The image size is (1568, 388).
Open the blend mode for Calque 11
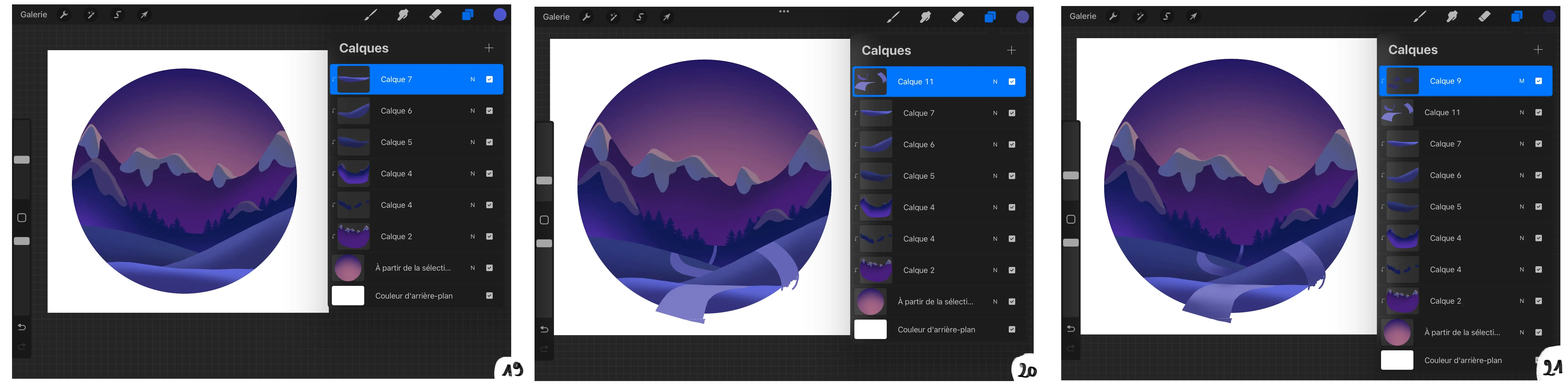[x=995, y=81]
